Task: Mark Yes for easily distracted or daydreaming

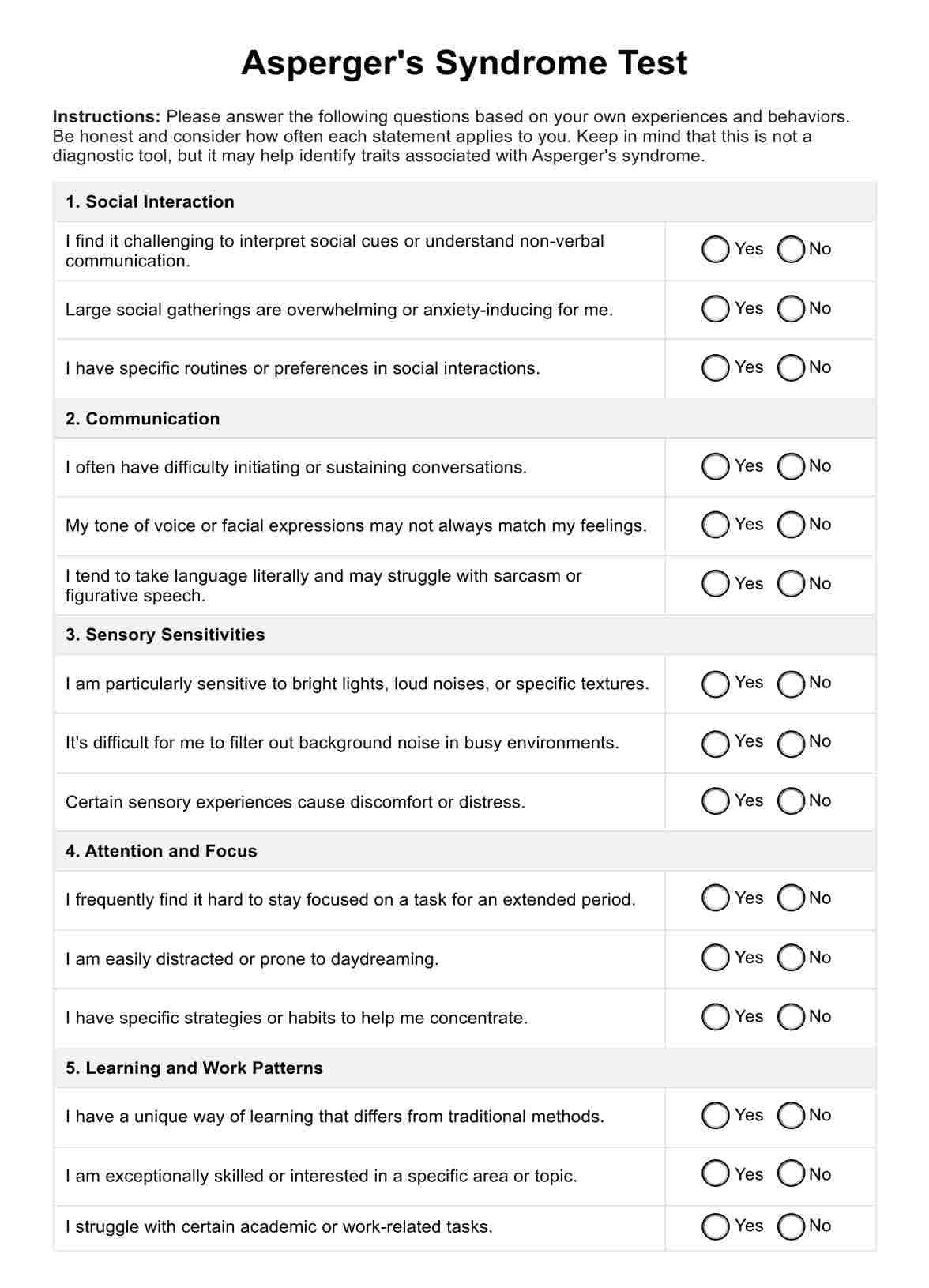Action: click(x=715, y=958)
